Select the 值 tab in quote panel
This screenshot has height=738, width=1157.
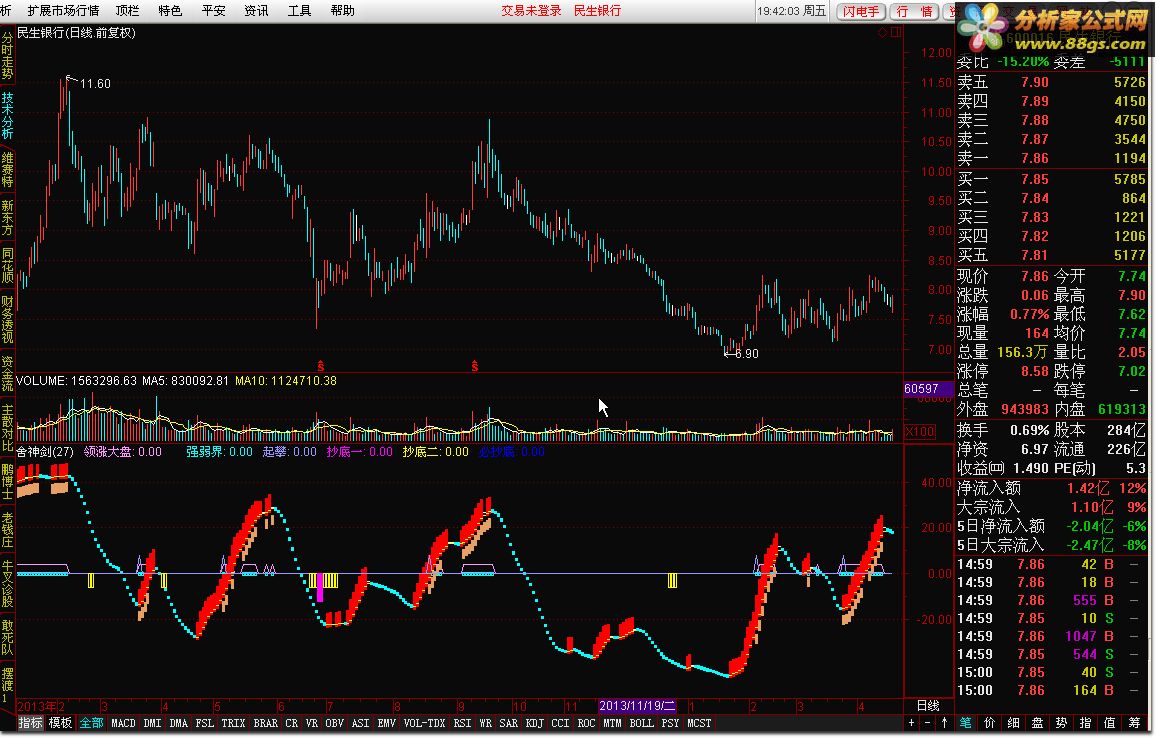[x=1109, y=723]
